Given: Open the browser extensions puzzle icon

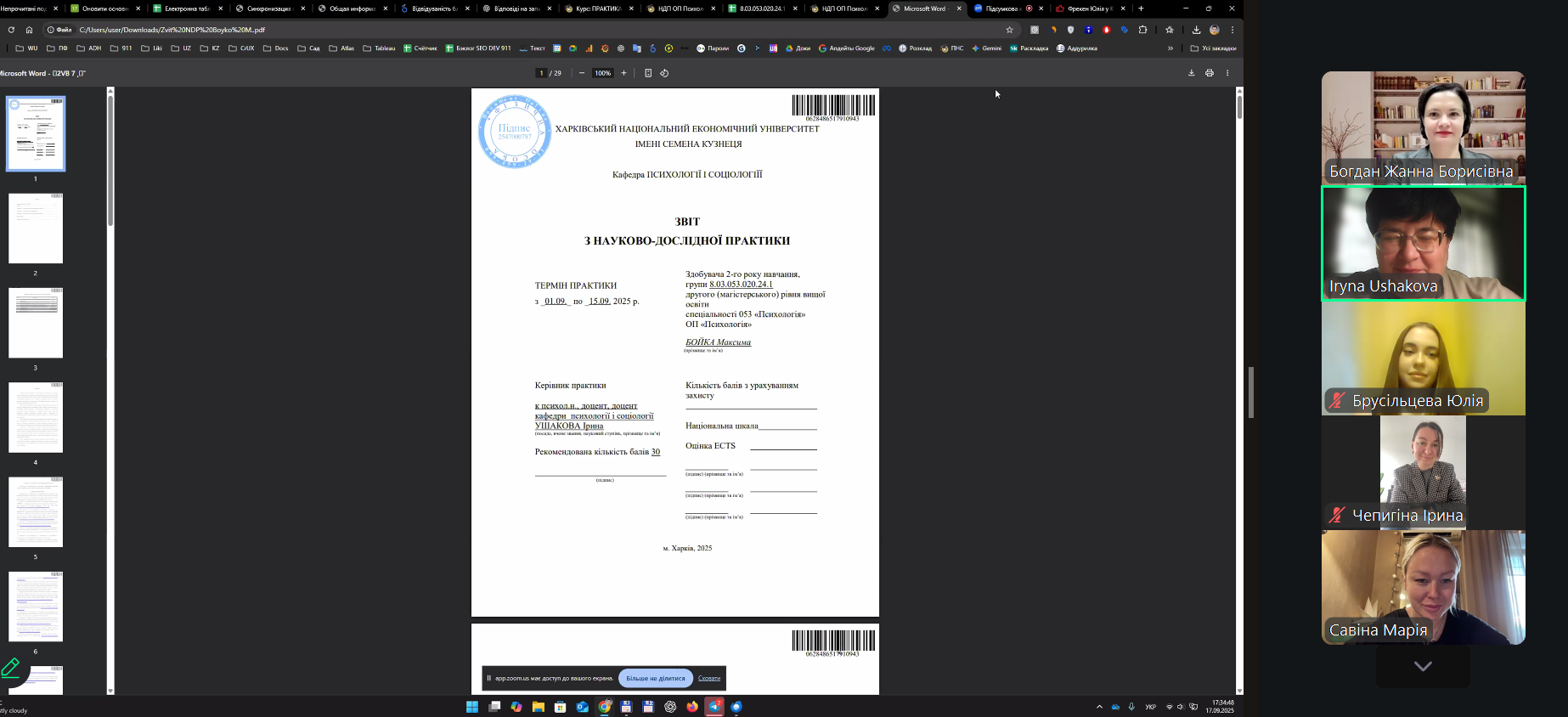Looking at the screenshot, I should click(x=1142, y=30).
